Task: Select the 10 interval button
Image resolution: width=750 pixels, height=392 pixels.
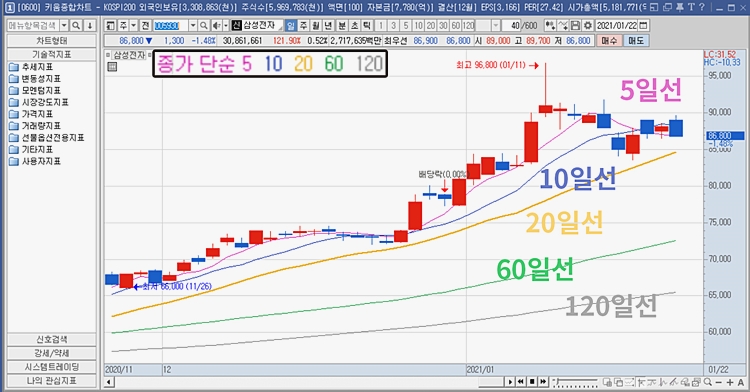Action: (419, 25)
